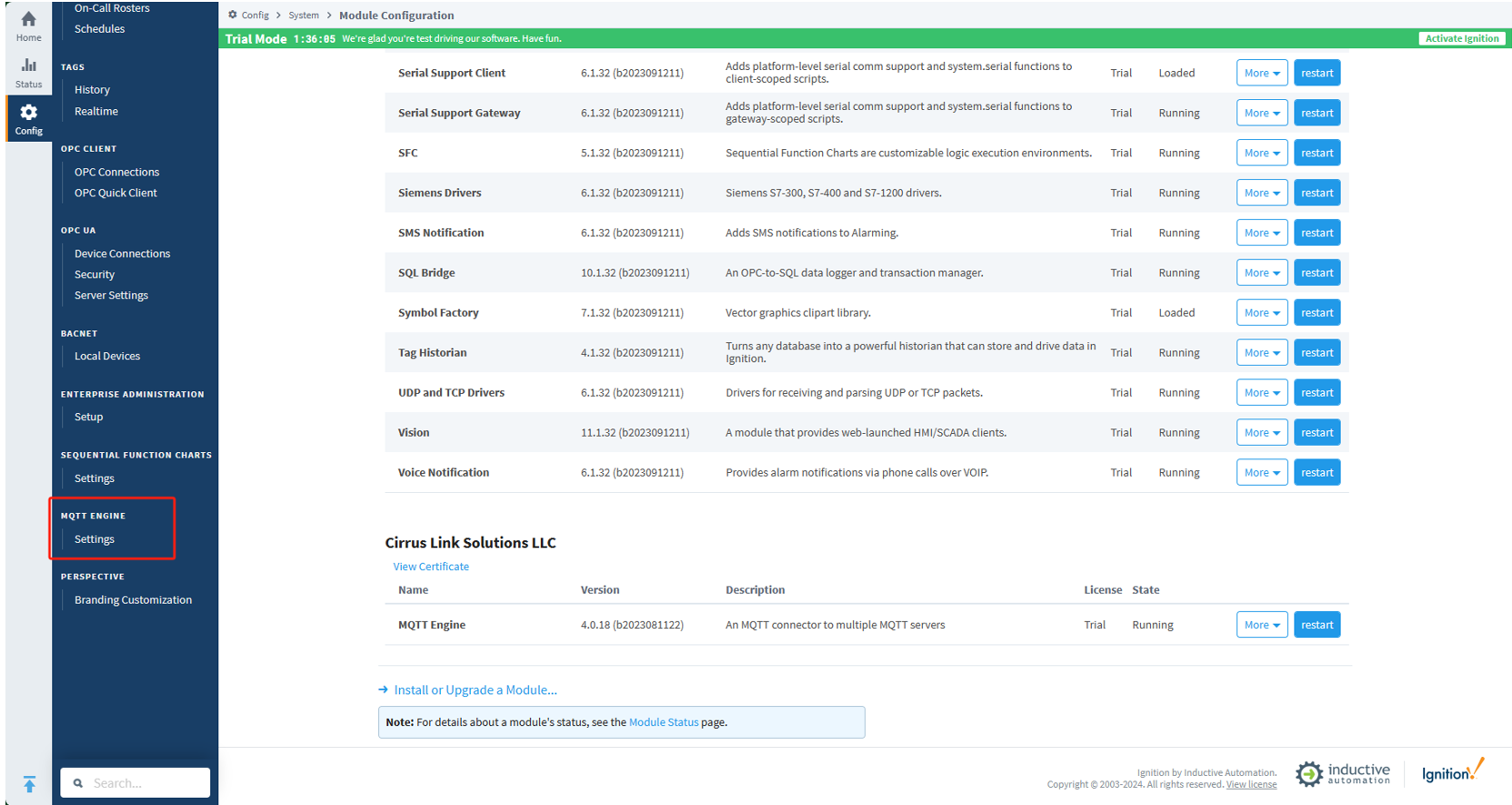Click the SQL Bridge version 10.1.32 text
1512x805 pixels.
(x=635, y=273)
